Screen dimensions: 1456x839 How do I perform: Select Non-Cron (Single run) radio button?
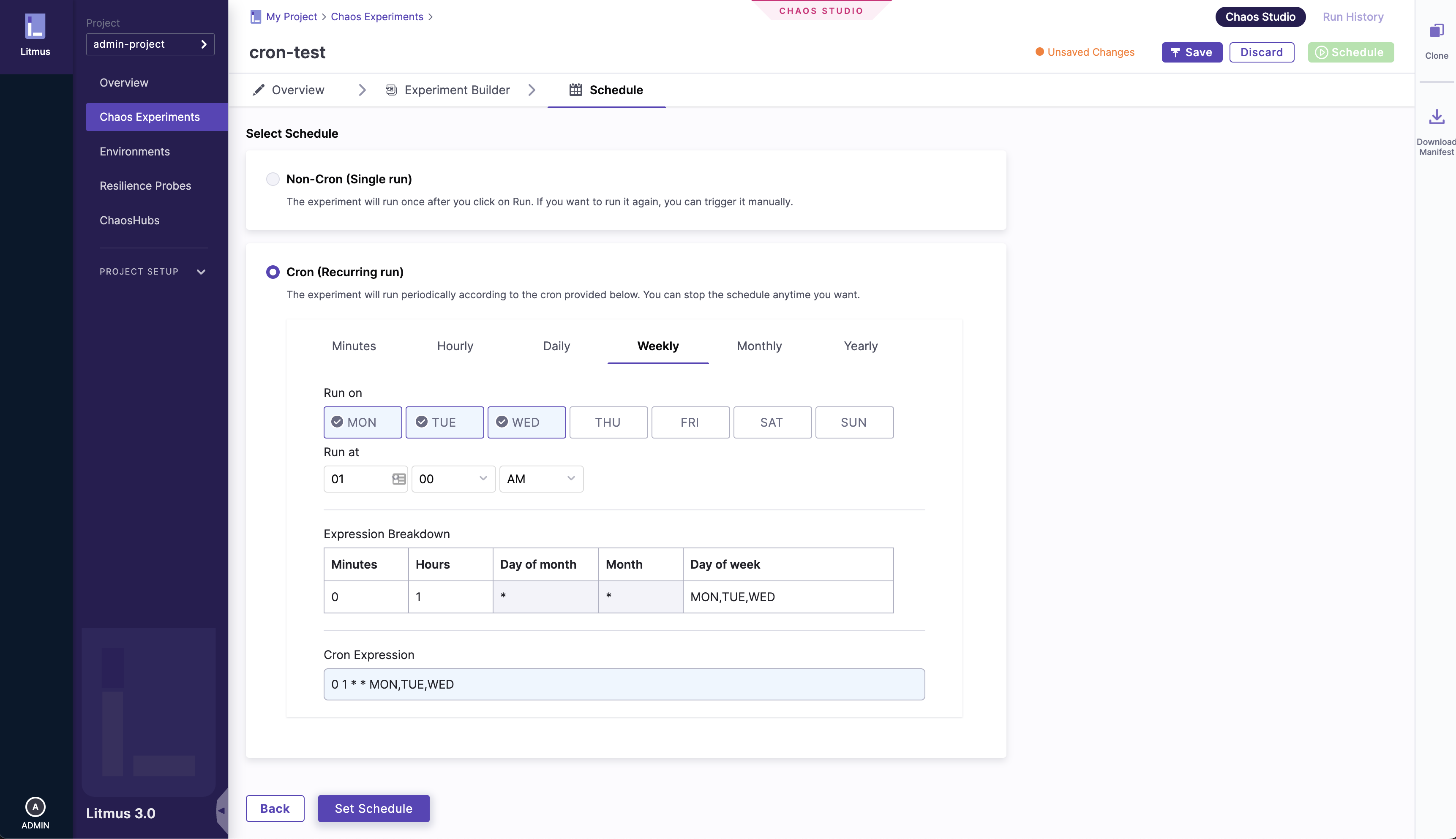[x=273, y=179]
